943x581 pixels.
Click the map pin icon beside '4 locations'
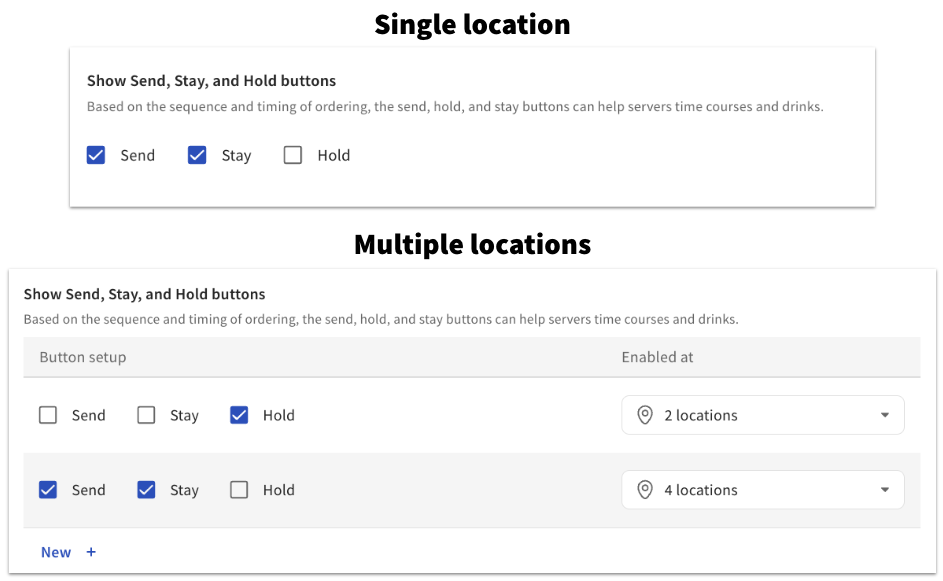(645, 490)
